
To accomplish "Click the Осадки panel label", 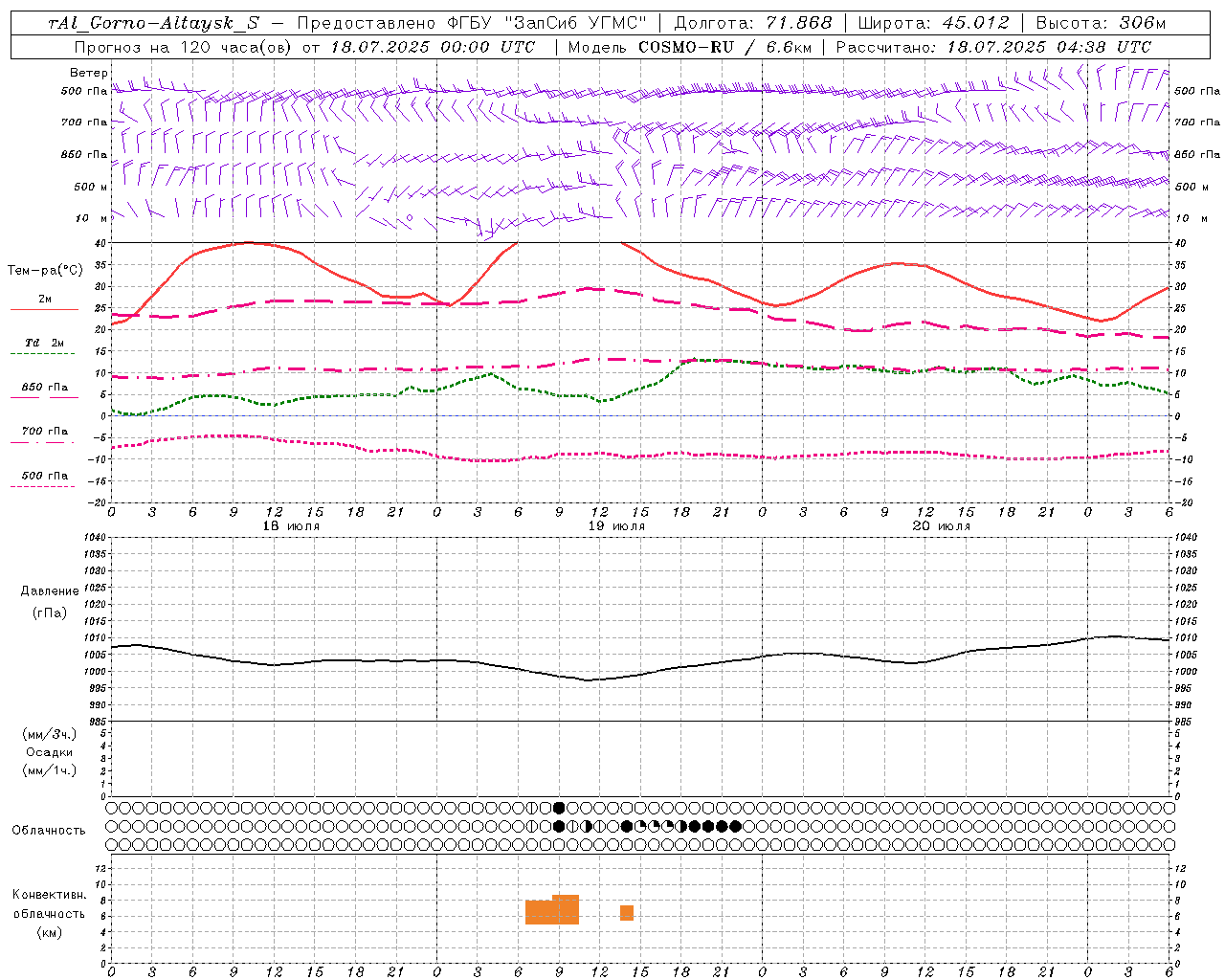I will pyautogui.click(x=50, y=752).
